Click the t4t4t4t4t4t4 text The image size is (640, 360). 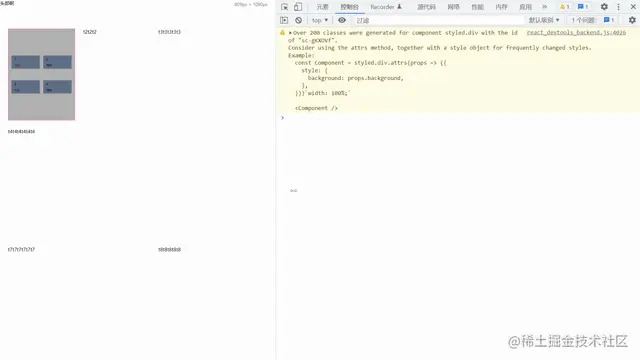point(21,132)
